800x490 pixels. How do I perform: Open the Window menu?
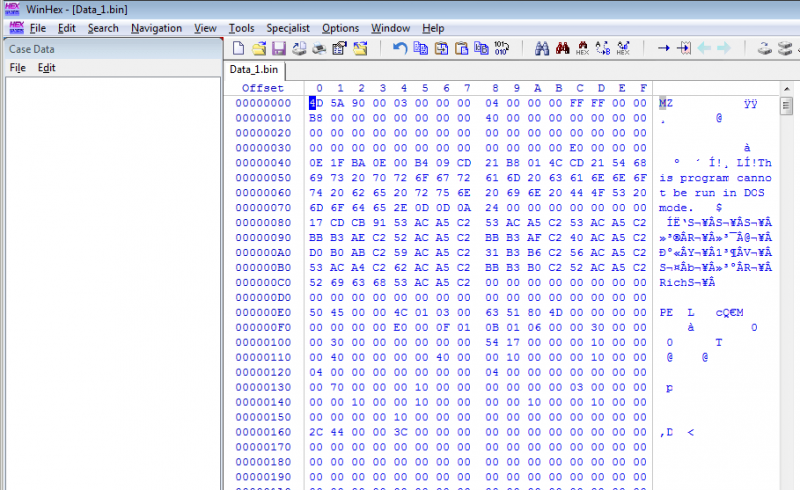pos(390,28)
